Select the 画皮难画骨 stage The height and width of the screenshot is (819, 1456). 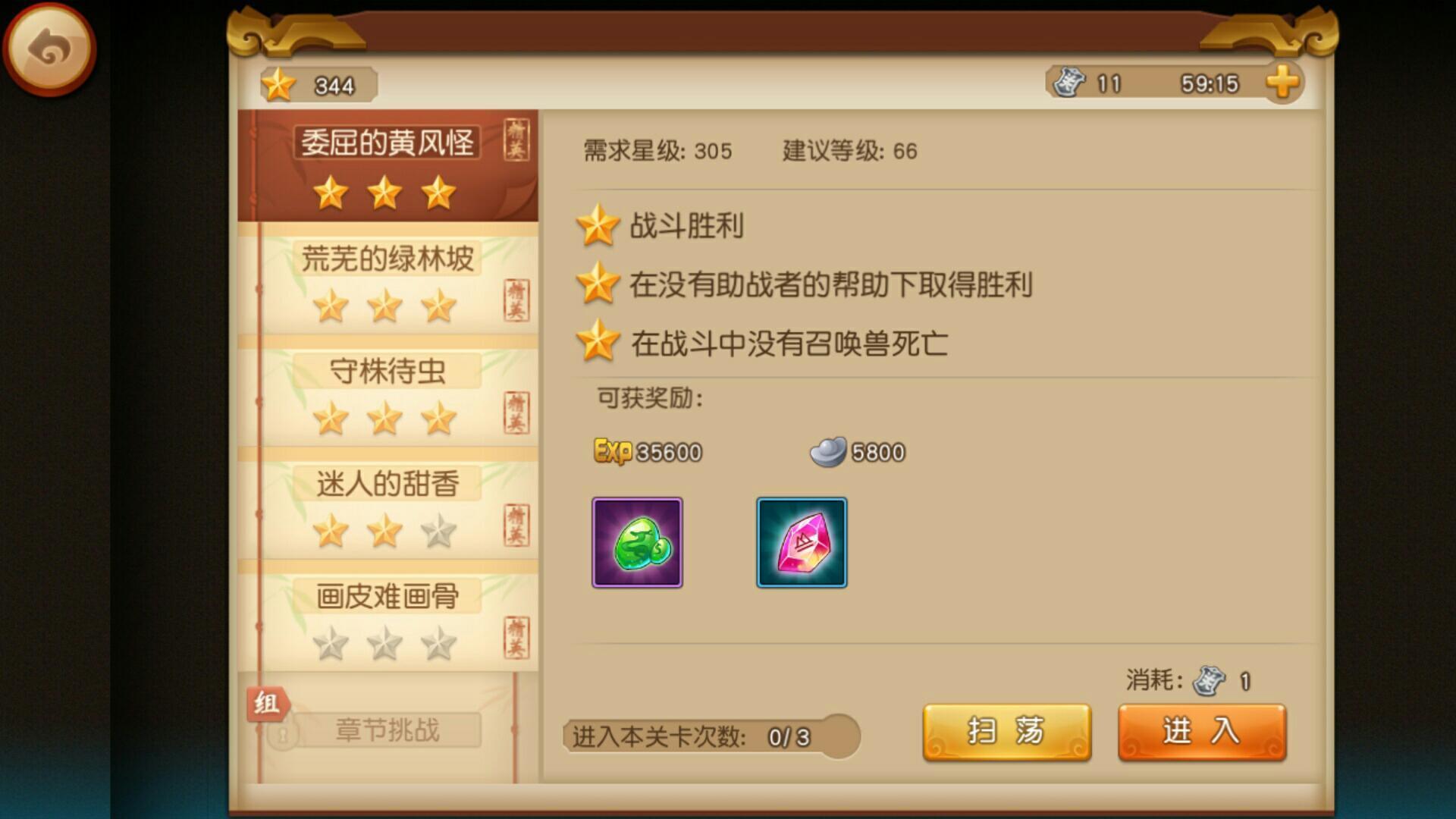click(388, 616)
